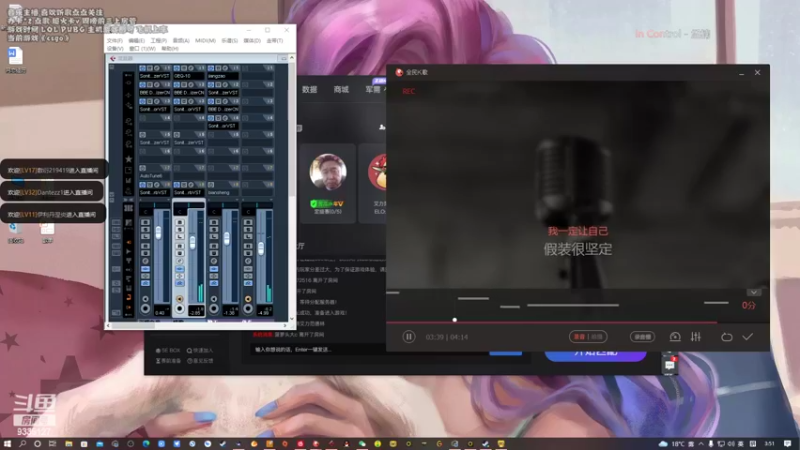Open the MIDI(M) menu
This screenshot has width=800, height=450.
point(205,40)
